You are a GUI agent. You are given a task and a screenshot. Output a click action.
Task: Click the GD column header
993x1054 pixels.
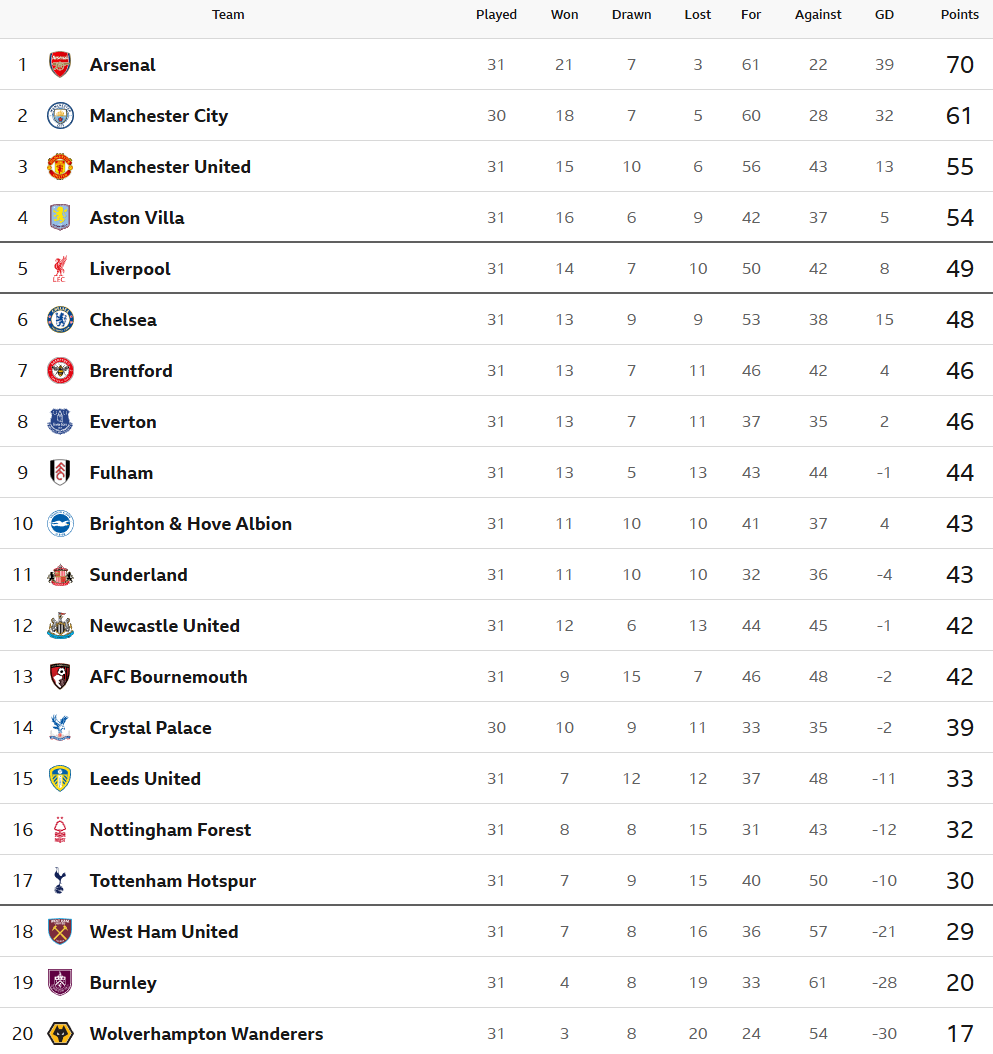point(884,15)
